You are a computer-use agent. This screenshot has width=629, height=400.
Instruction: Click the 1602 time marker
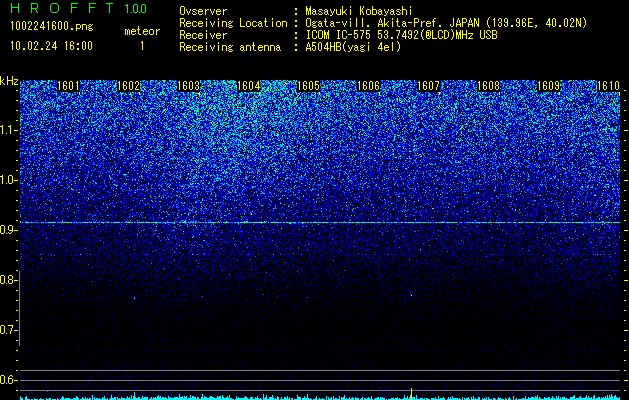[x=128, y=86]
